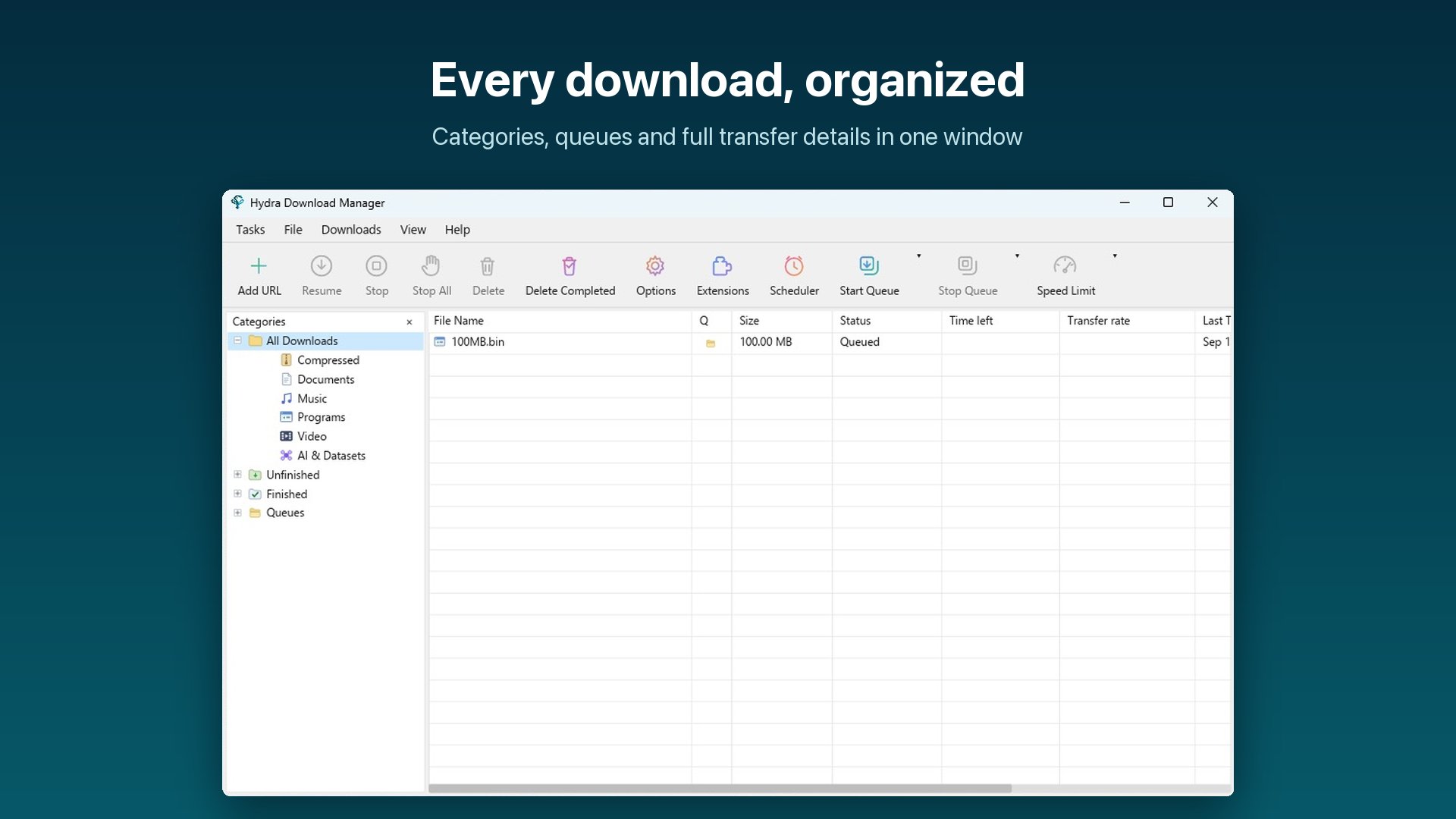
Task: Open the Tasks menu
Action: [250, 230]
